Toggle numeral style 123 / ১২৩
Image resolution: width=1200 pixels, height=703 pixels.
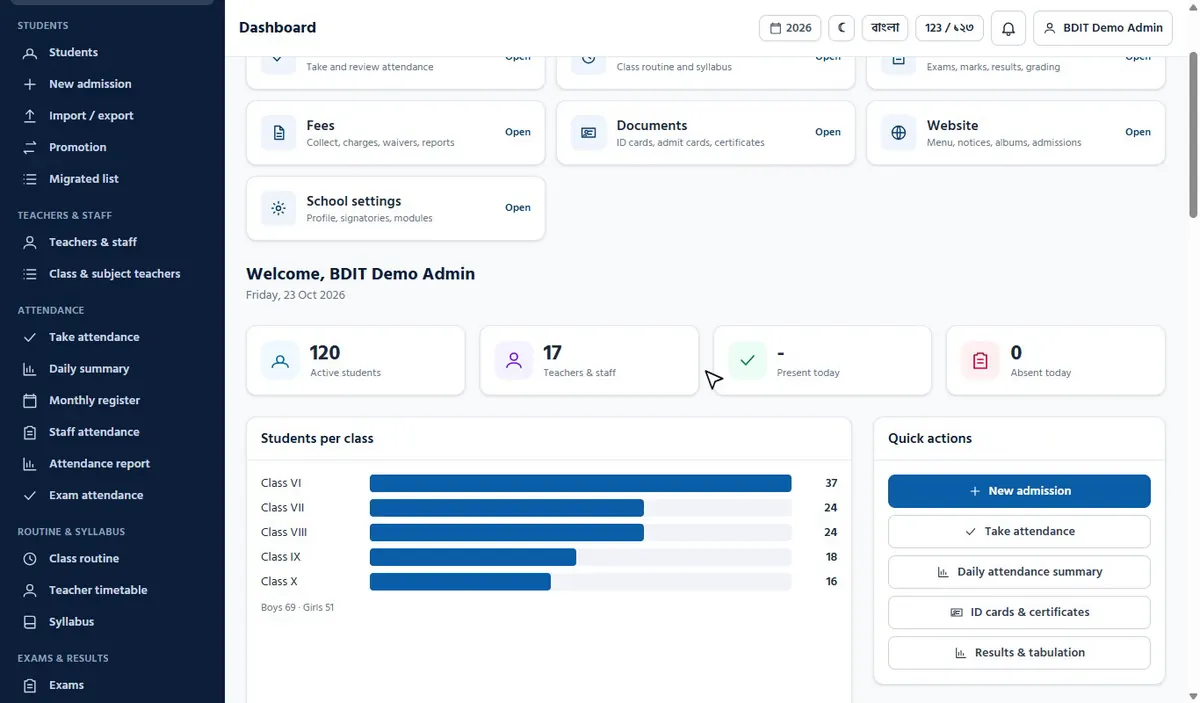point(950,28)
